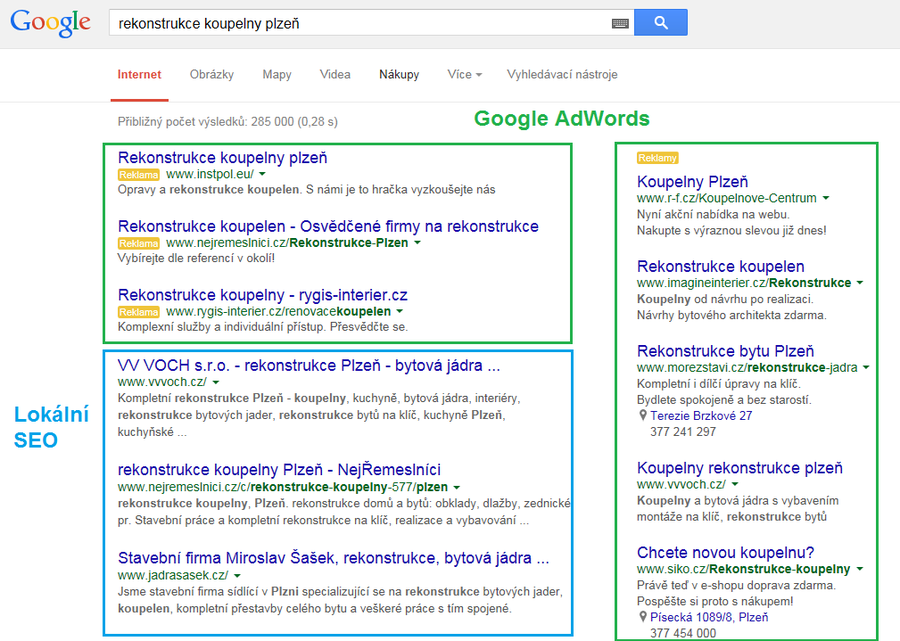Open Vyhledávací nástroje search tools
This screenshot has height=641, width=900.
[562, 75]
